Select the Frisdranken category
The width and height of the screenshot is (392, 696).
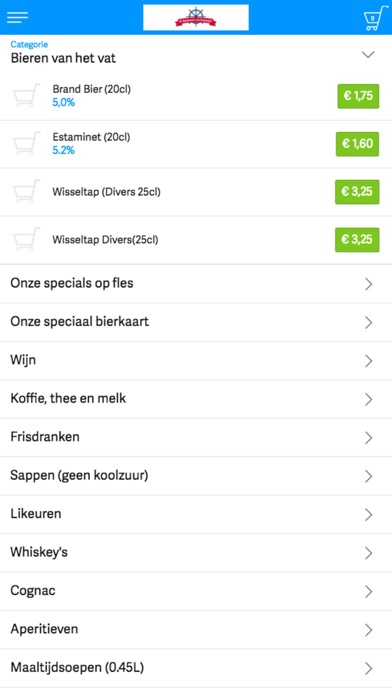pos(196,437)
